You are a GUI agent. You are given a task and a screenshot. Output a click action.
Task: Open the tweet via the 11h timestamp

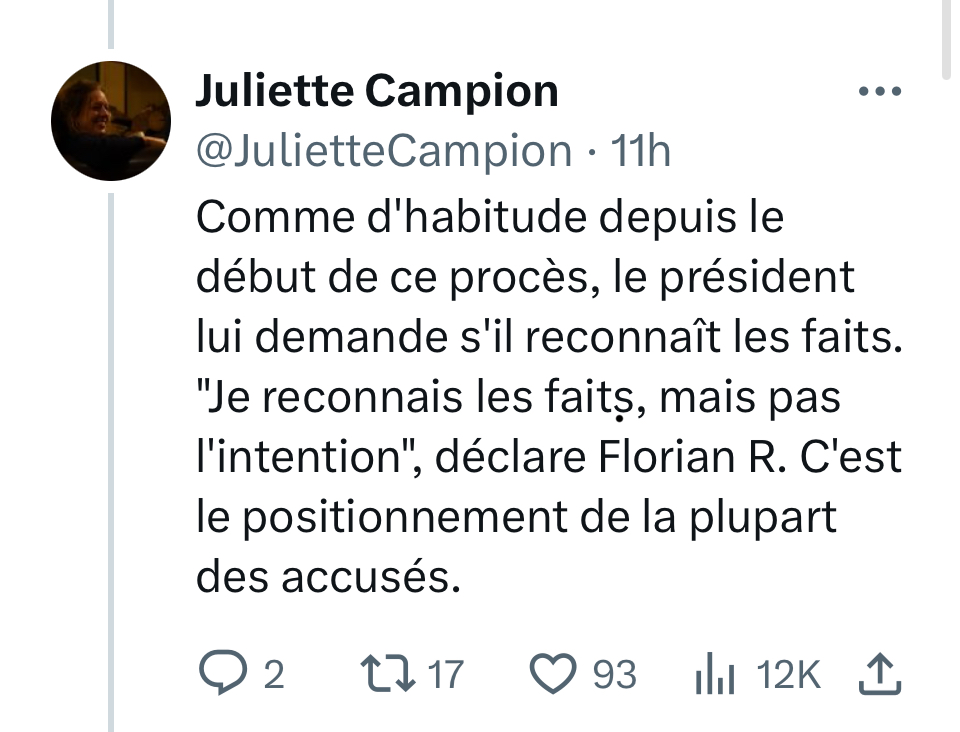click(x=640, y=150)
